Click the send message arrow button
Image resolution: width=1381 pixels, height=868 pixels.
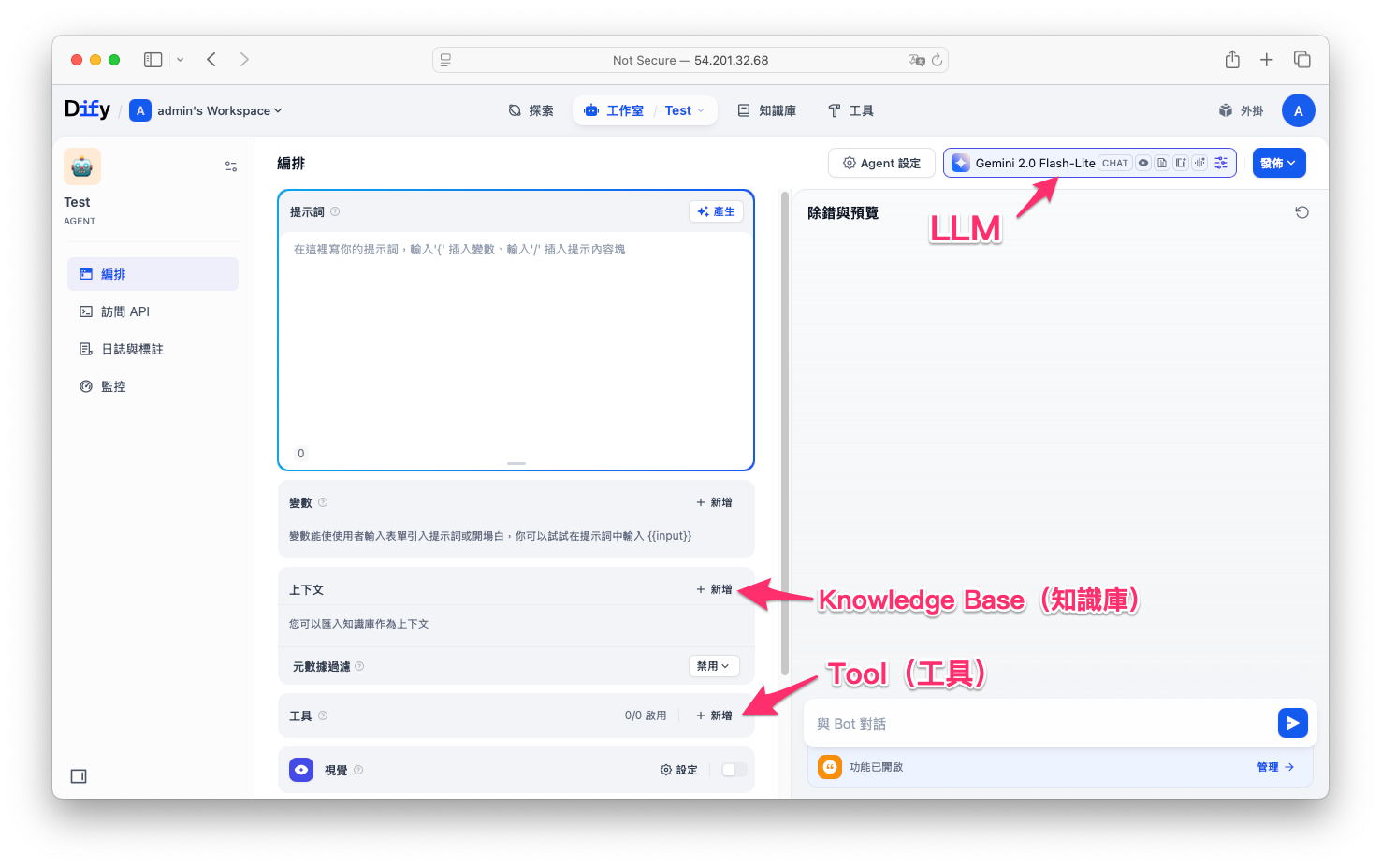click(1292, 723)
